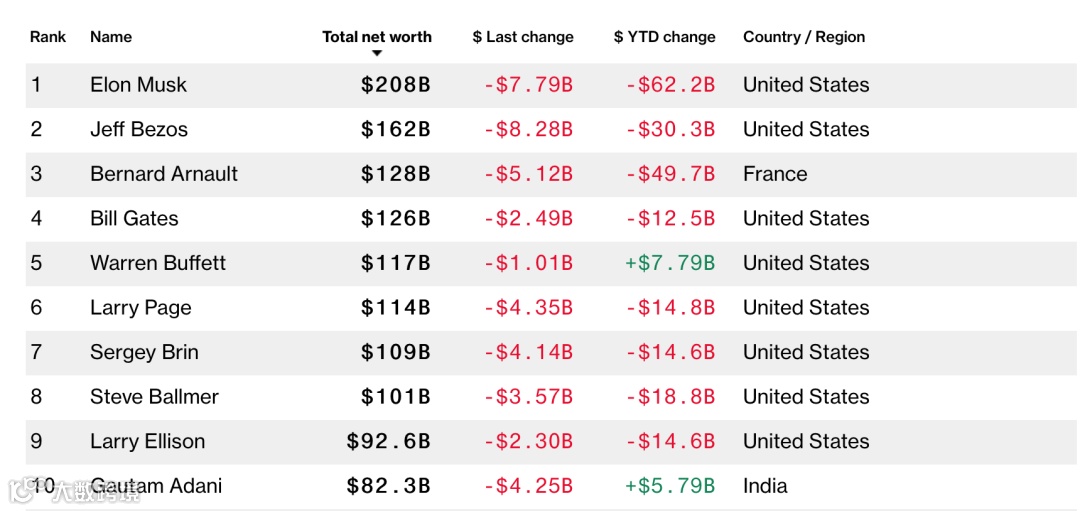The image size is (1080, 511).
Task: Sort by Country / Region header
Action: (x=804, y=37)
